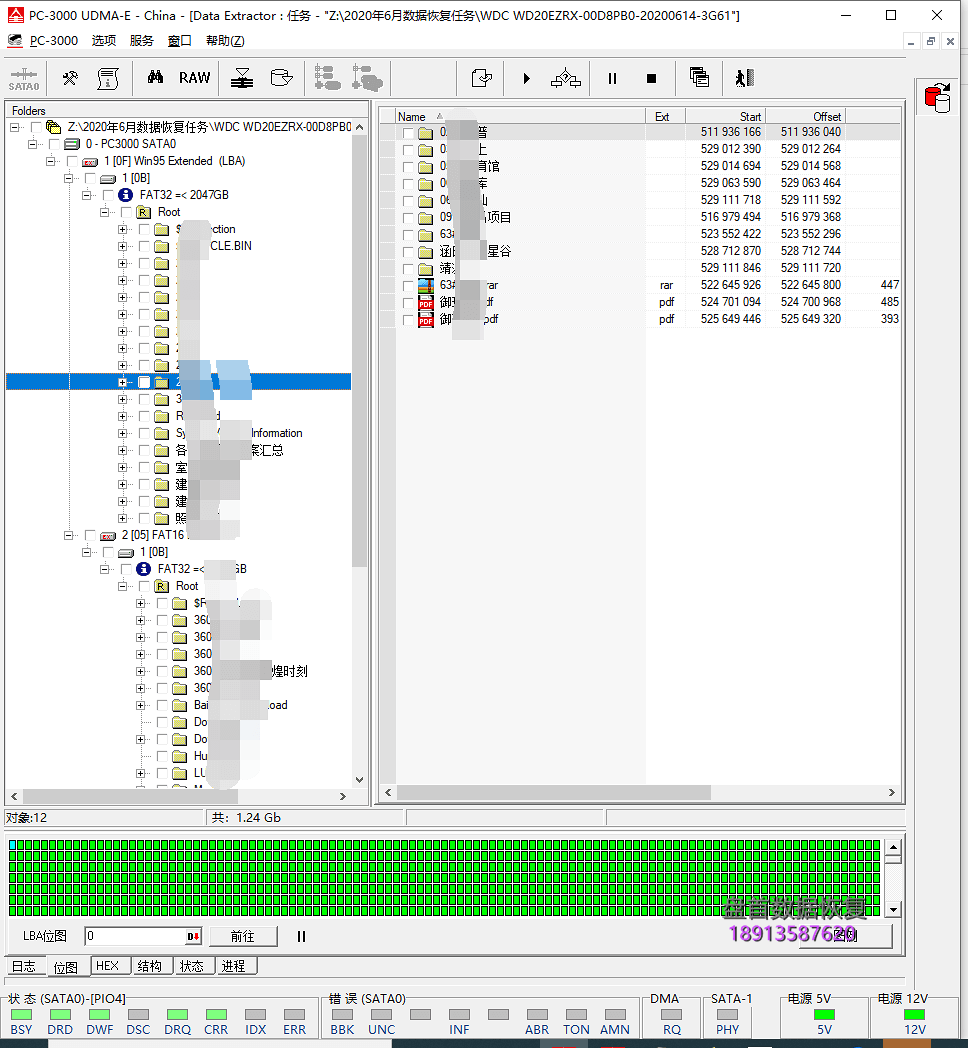Click the red database icon in the right sidebar
The height and width of the screenshot is (1048, 968).
(937, 98)
